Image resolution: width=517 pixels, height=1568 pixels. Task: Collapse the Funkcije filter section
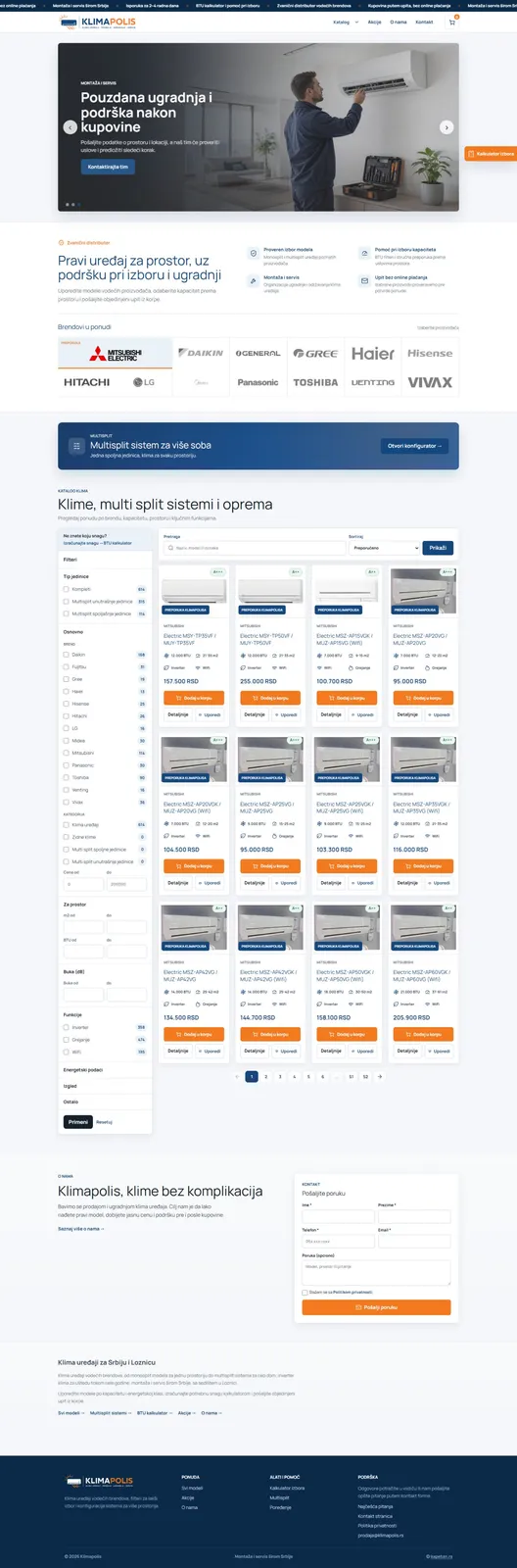[105, 1014]
